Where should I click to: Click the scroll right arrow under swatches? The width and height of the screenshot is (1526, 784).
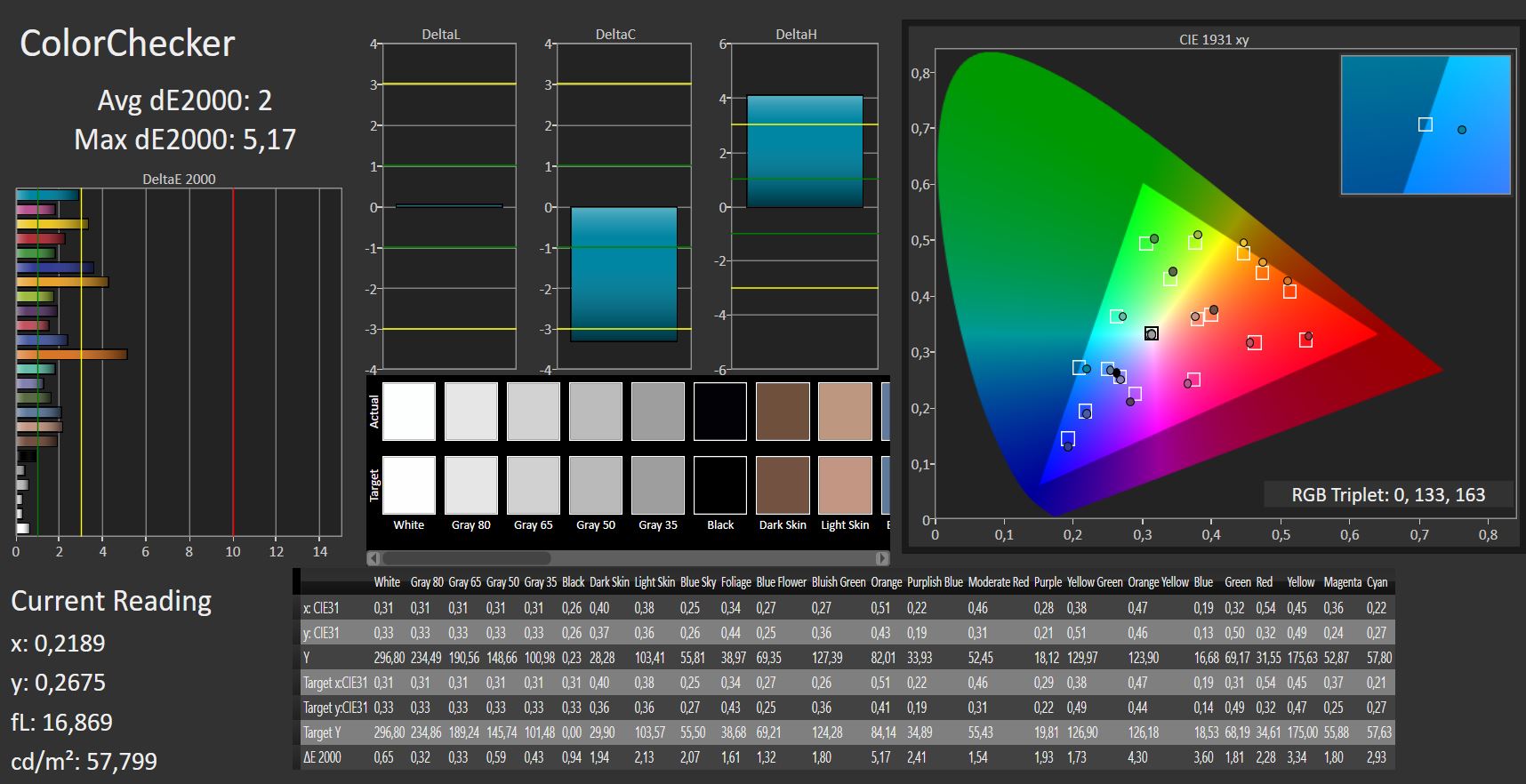pyautogui.click(x=881, y=558)
